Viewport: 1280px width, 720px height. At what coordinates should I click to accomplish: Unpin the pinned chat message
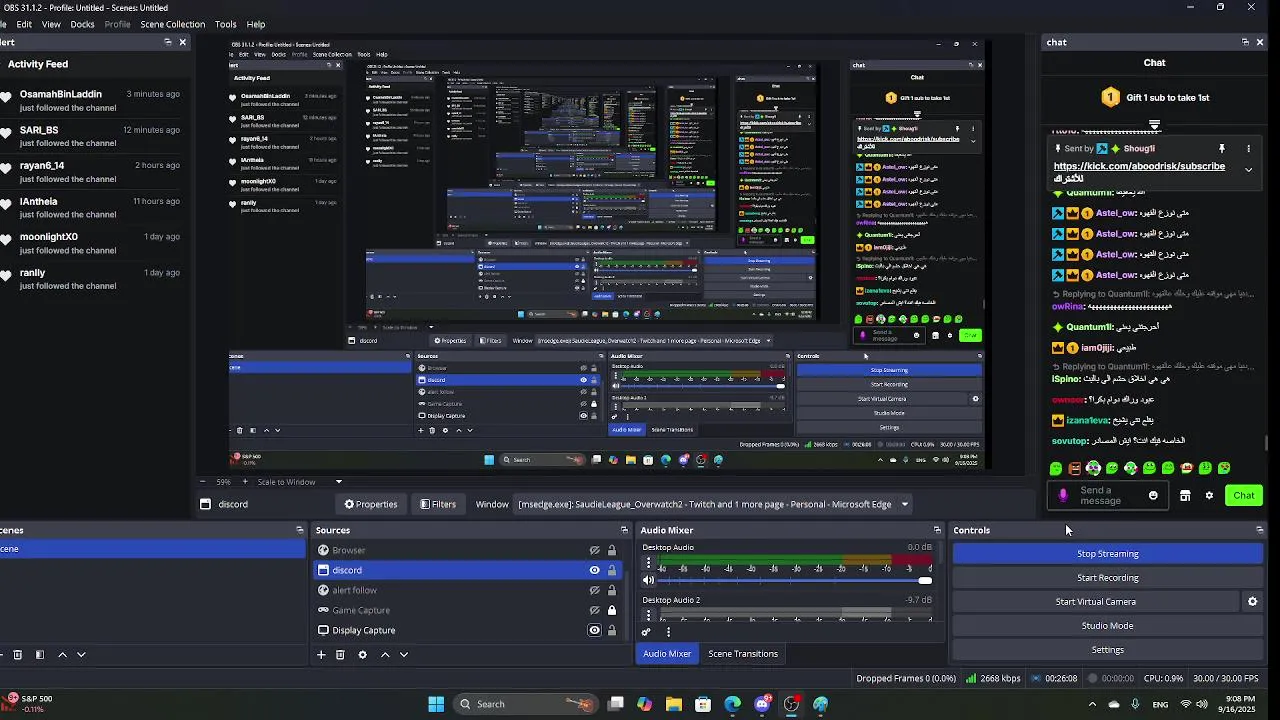point(1221,148)
